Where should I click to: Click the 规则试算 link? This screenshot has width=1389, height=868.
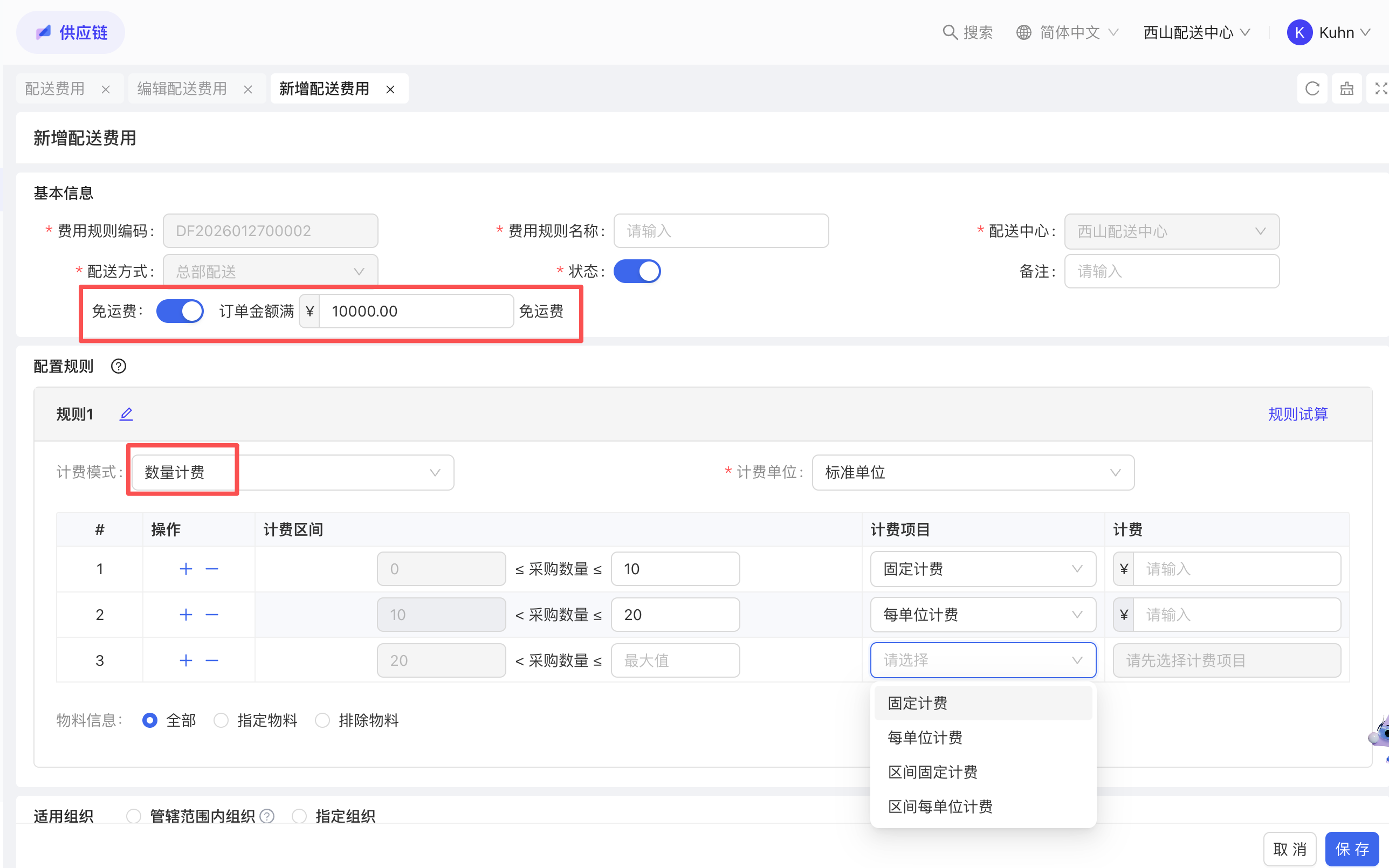click(1297, 414)
